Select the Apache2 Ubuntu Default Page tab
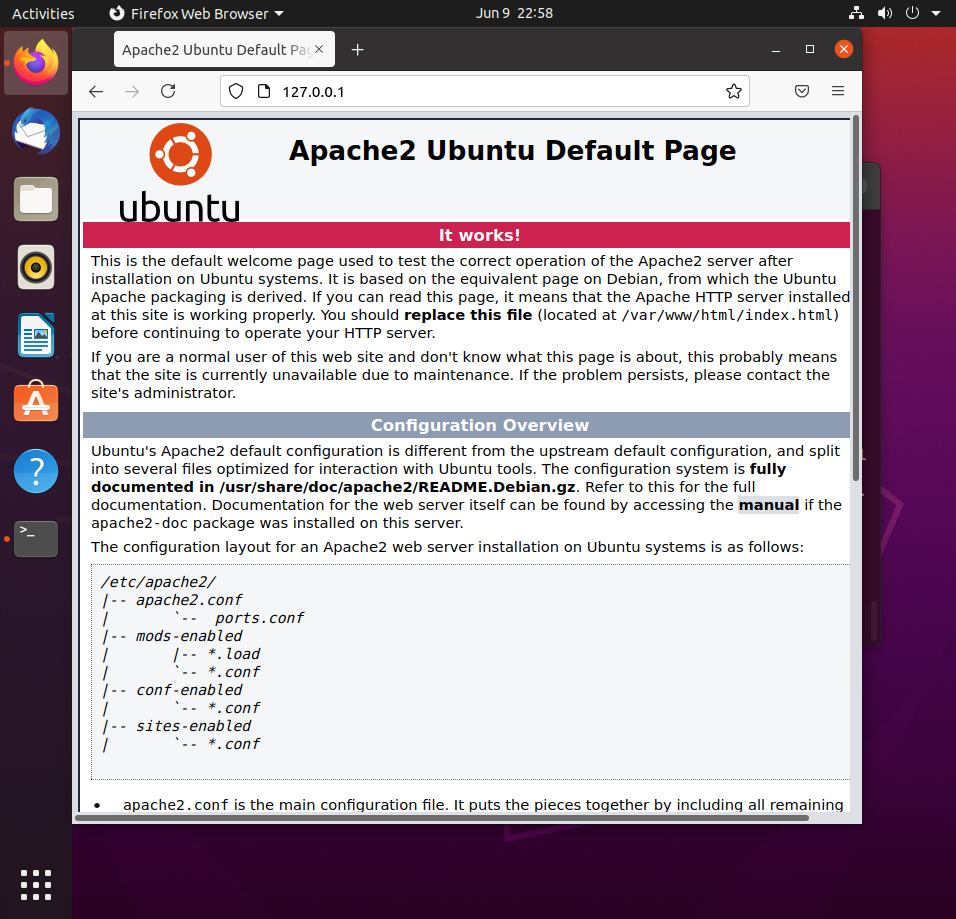Viewport: 956px width, 919px height. 224,49
